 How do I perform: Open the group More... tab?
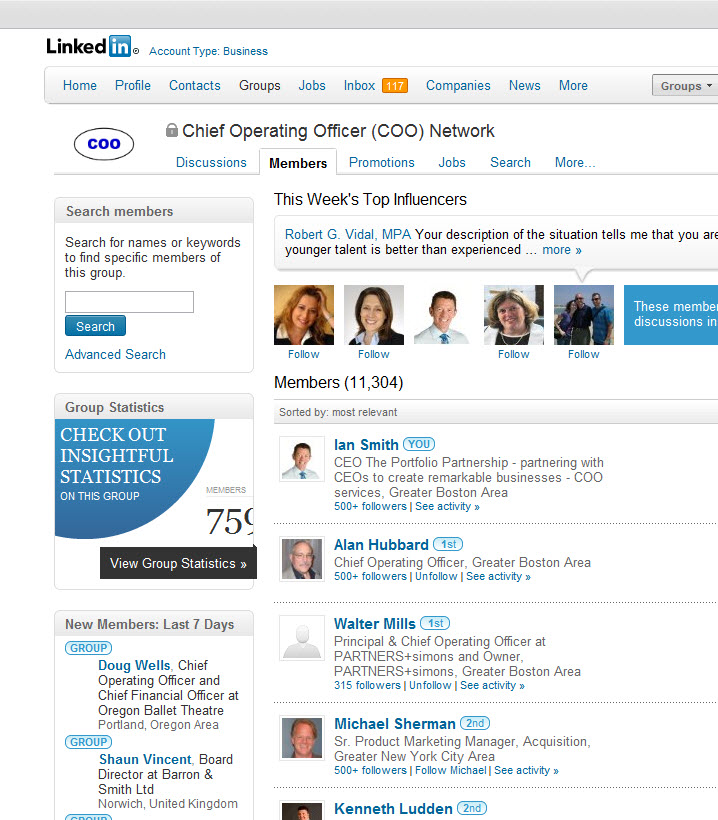click(x=575, y=162)
